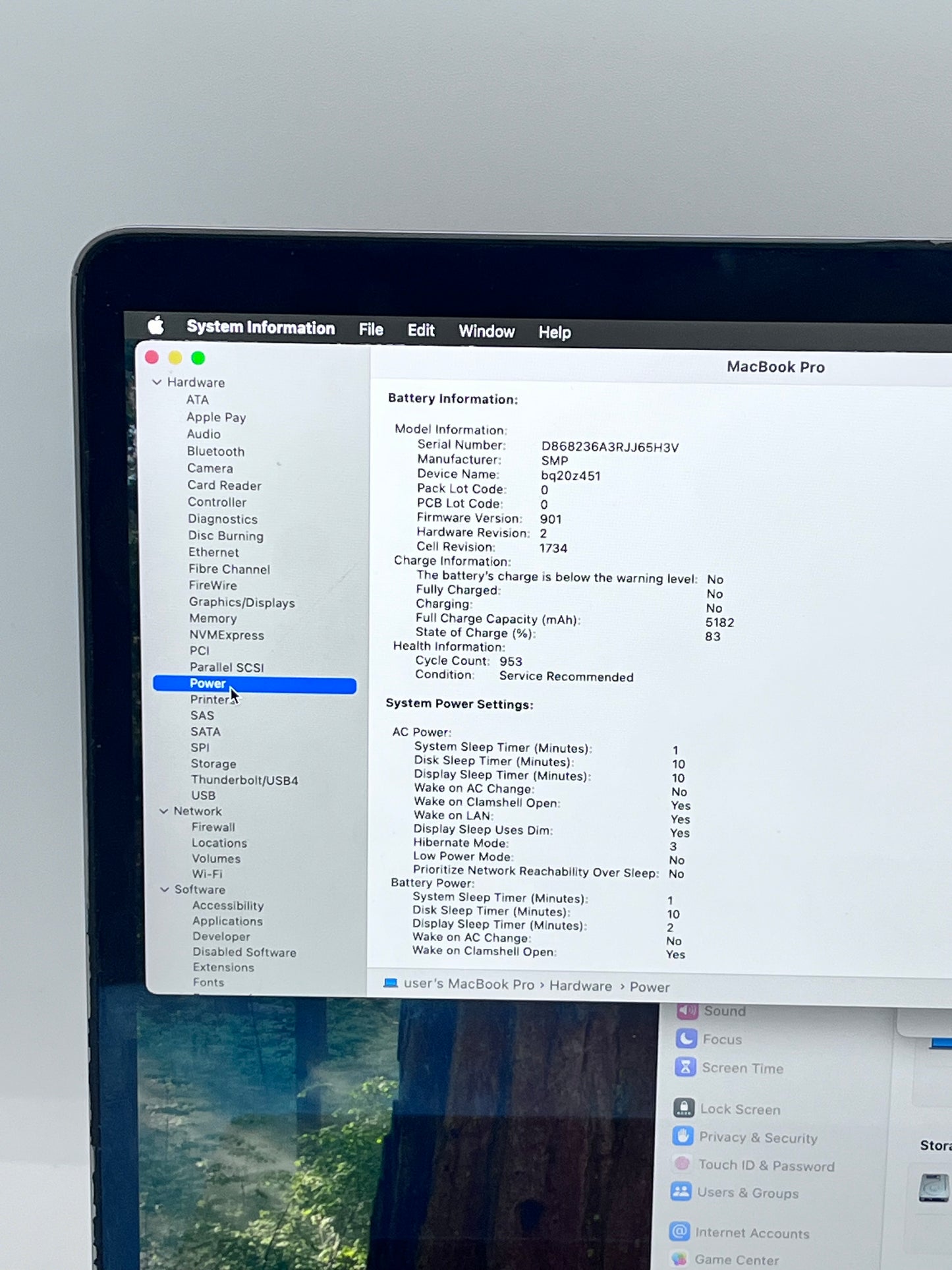952x1270 pixels.
Task: Select Accessibility under Software
Action: click(228, 906)
